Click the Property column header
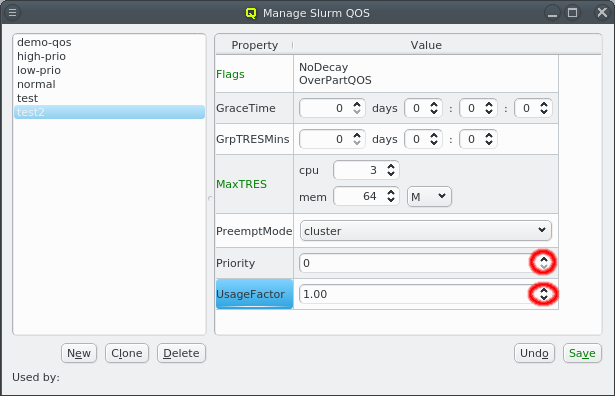The image size is (615, 396). (255, 45)
